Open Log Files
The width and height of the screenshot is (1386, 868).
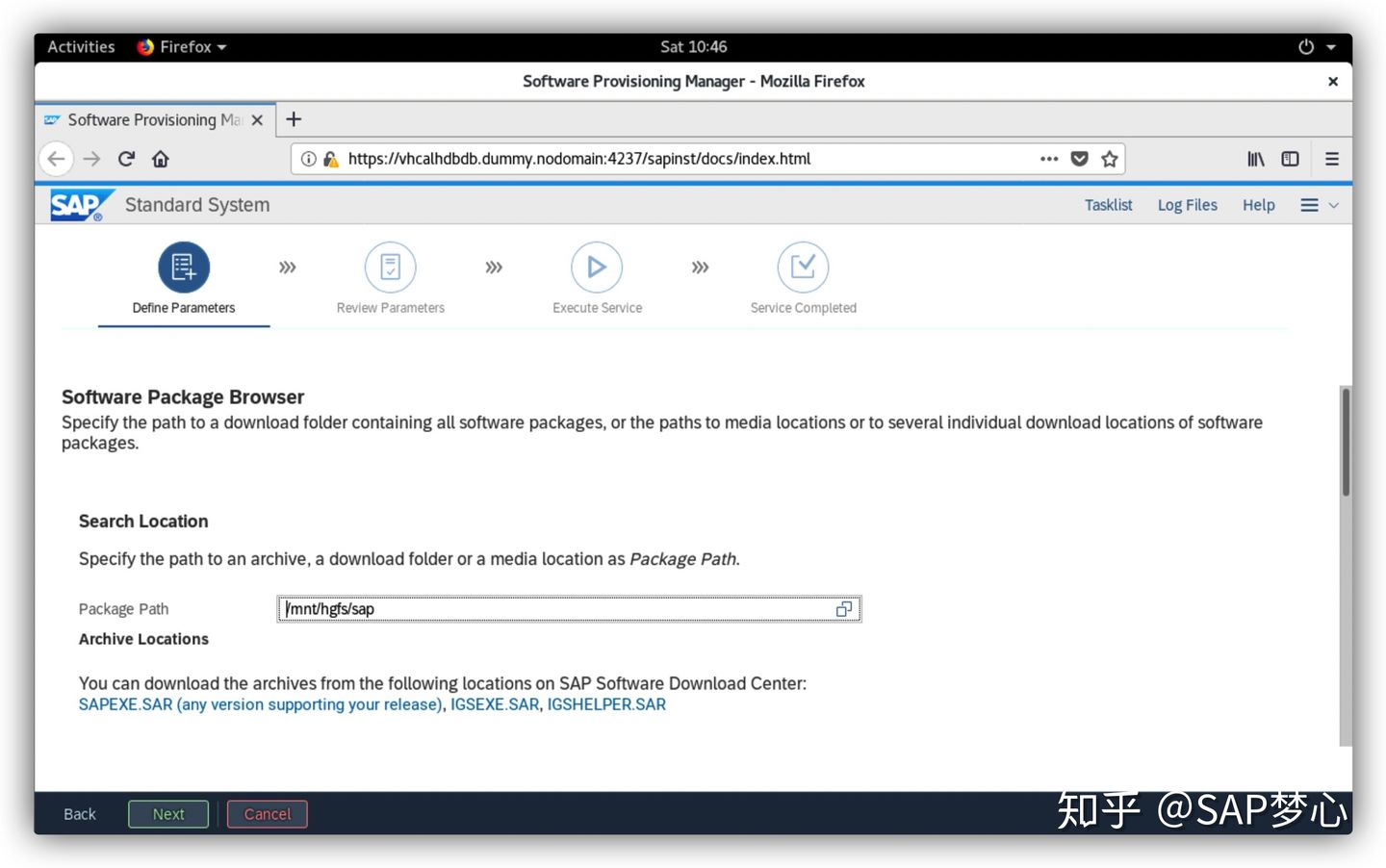coord(1187,205)
